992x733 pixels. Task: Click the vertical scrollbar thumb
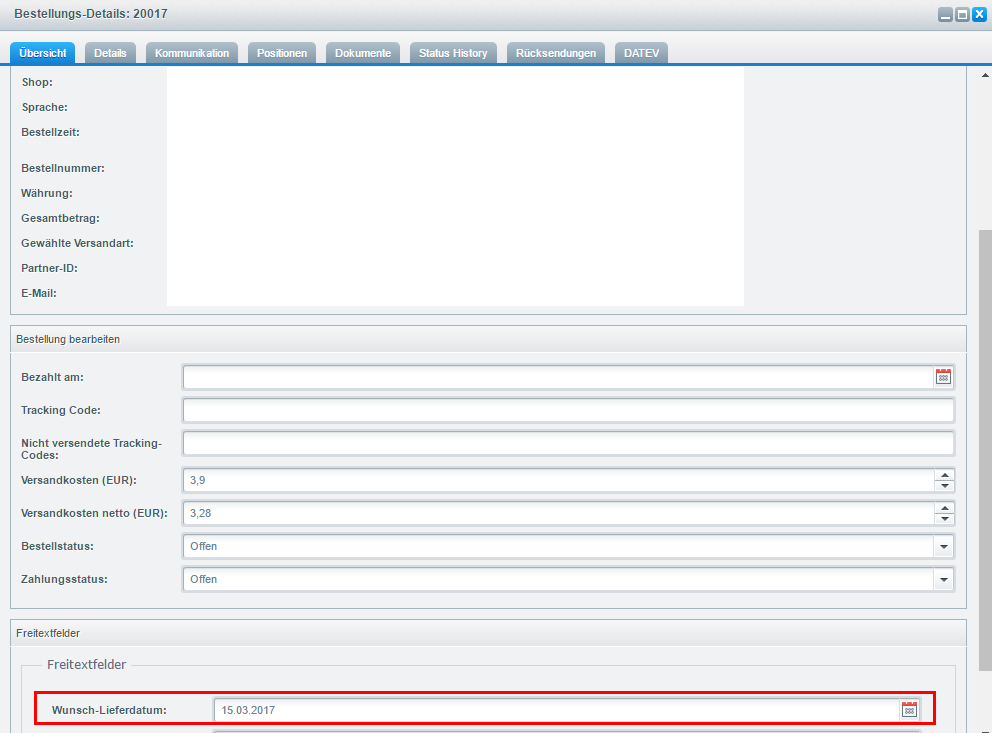[x=984, y=450]
